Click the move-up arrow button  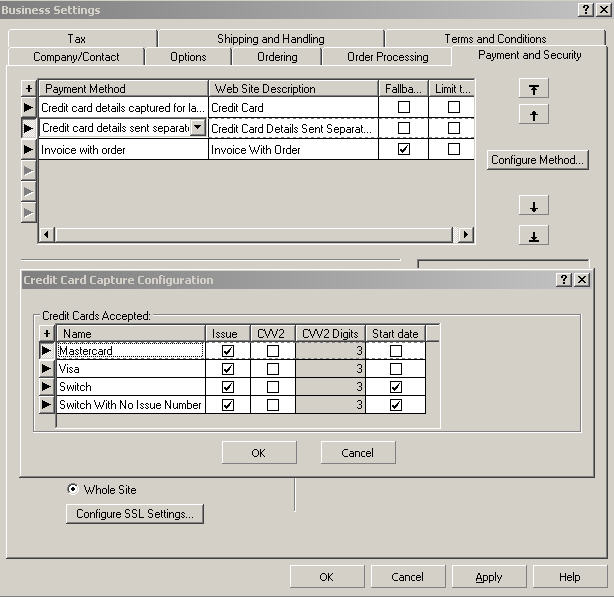534,115
